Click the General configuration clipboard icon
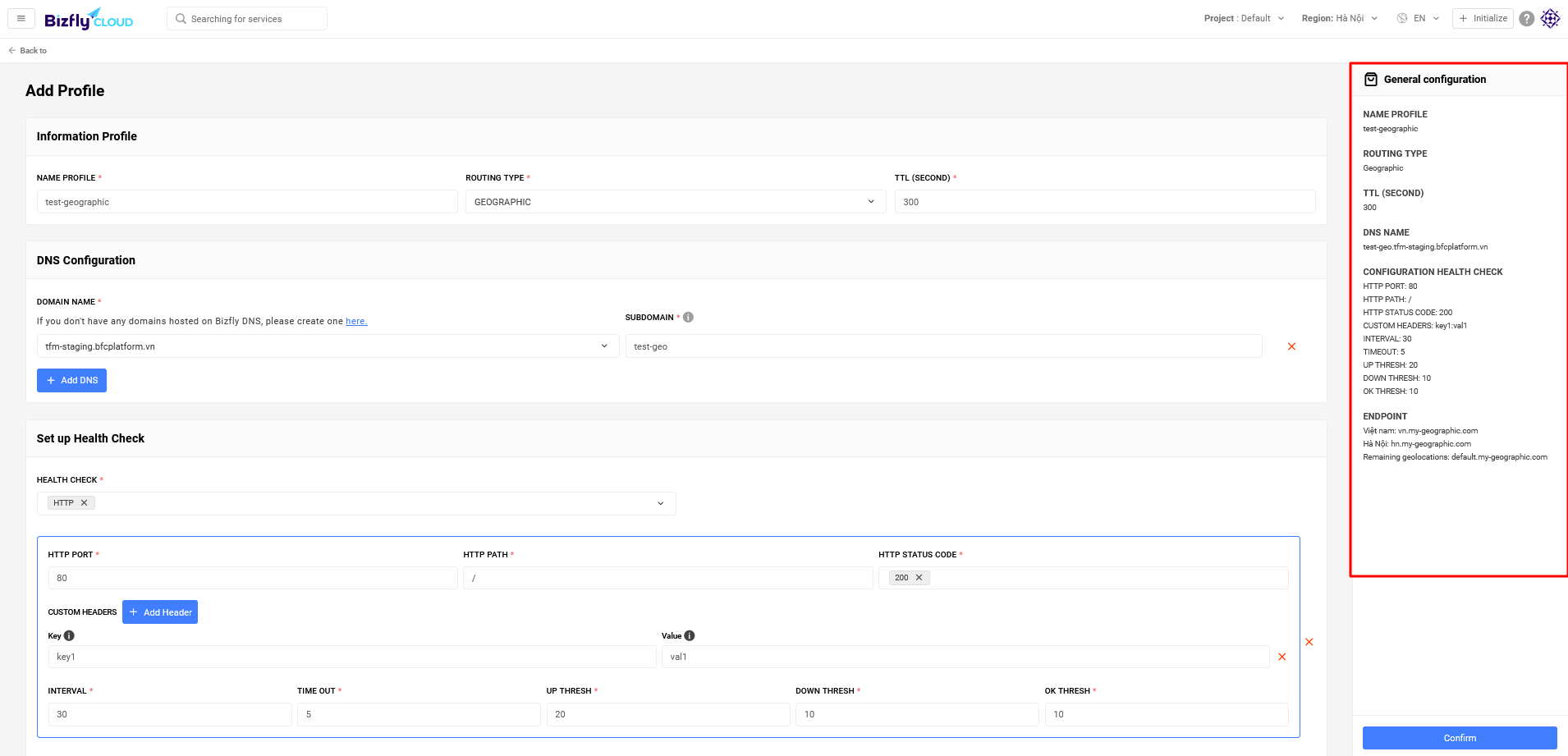 (1371, 80)
